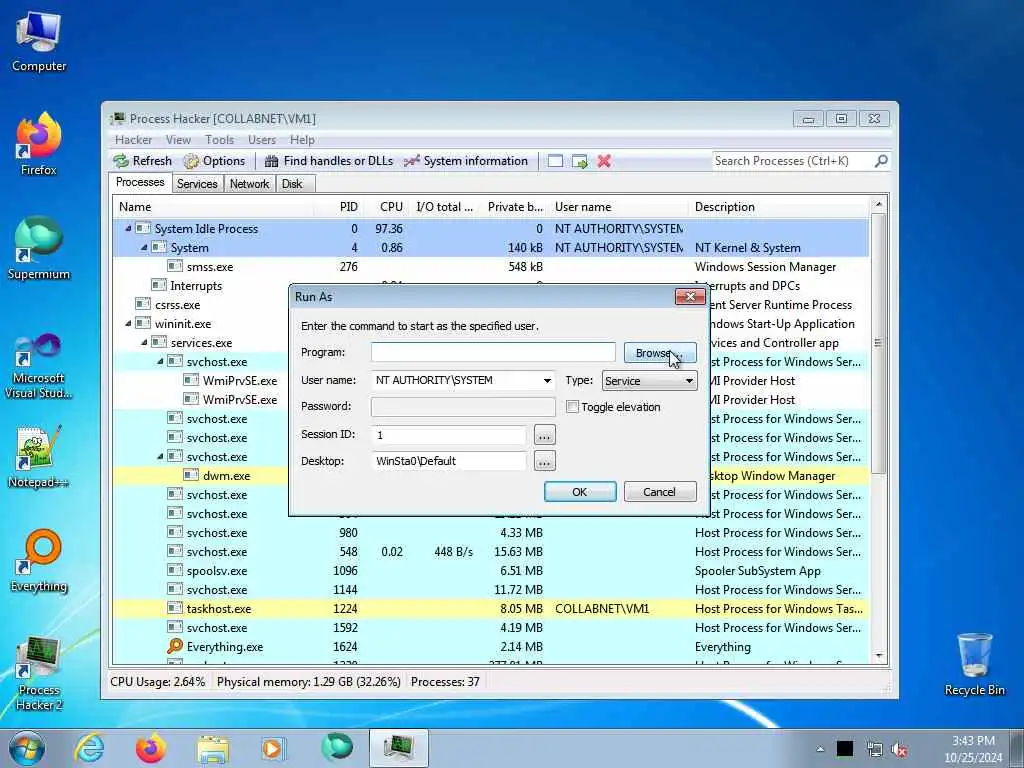The height and width of the screenshot is (768, 1024).
Task: Click the Session ID ellipsis button
Action: click(545, 435)
